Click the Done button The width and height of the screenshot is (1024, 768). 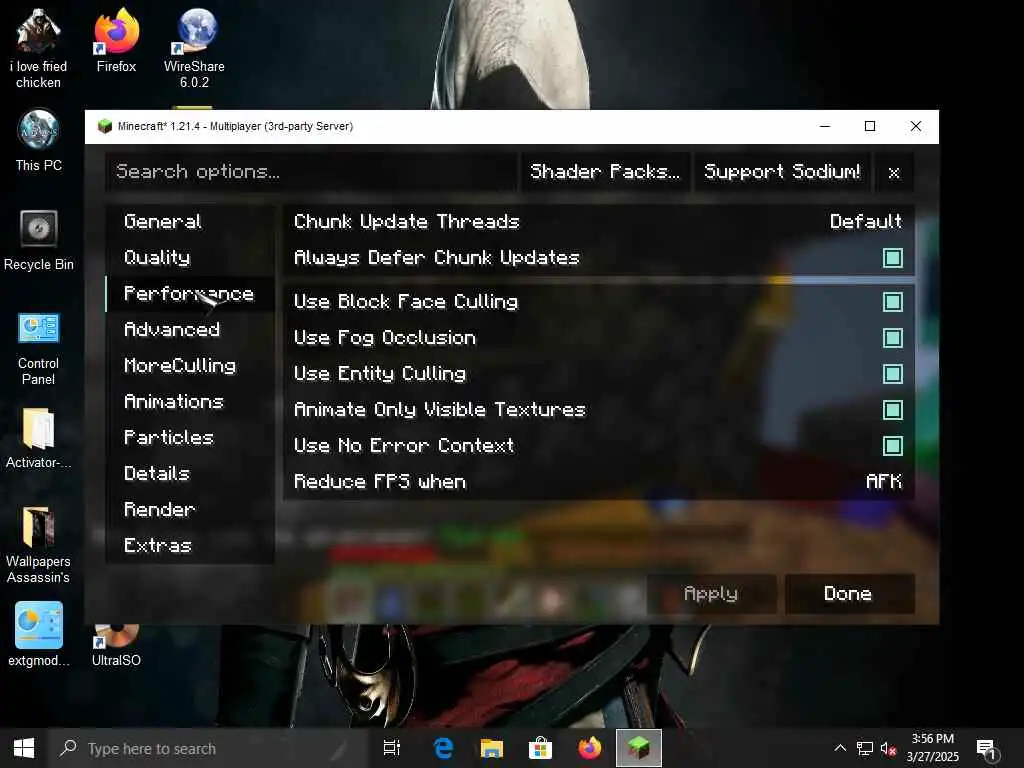pyautogui.click(x=848, y=594)
